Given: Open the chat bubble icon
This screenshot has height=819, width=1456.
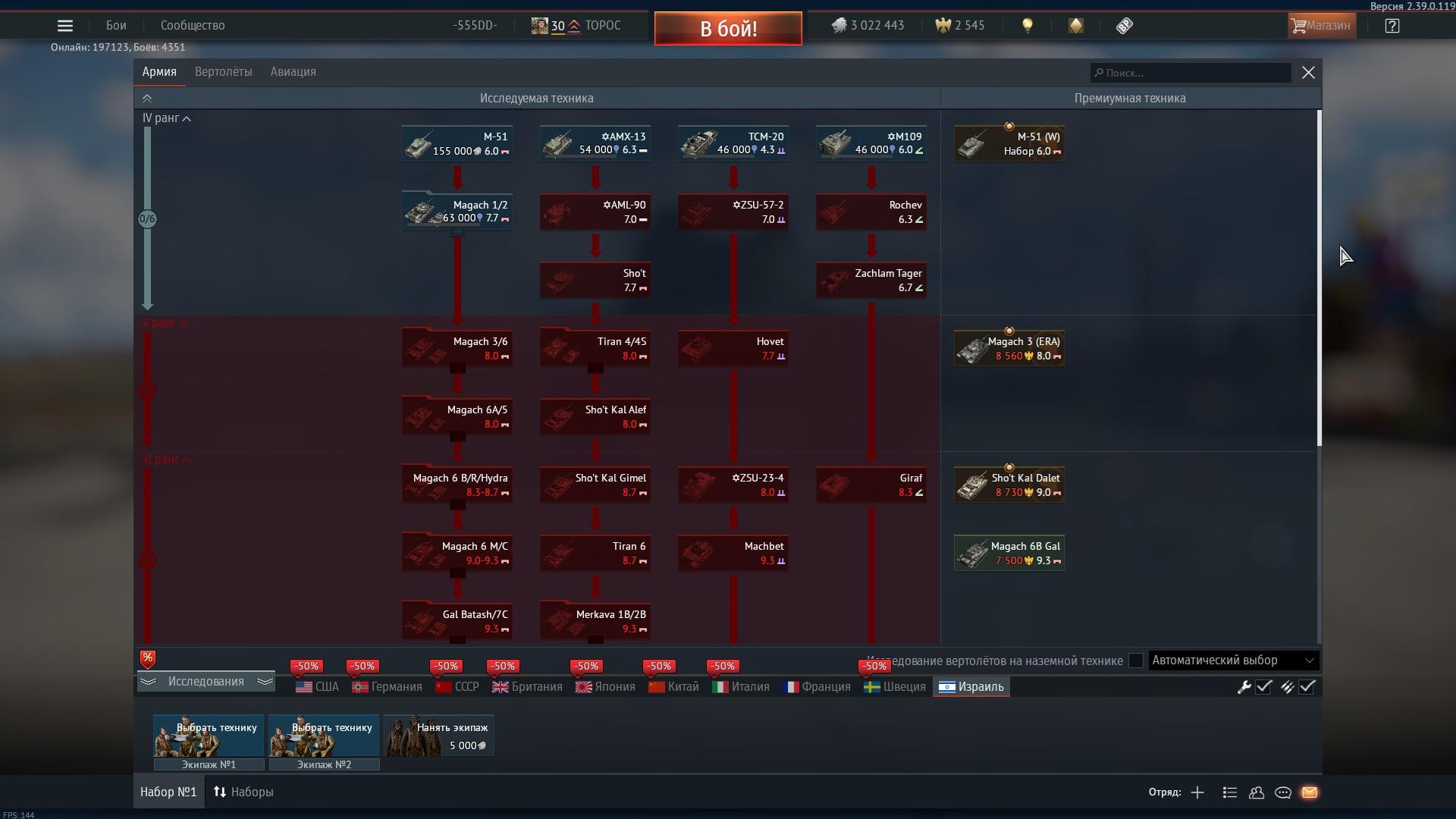Looking at the screenshot, I should tap(1283, 792).
